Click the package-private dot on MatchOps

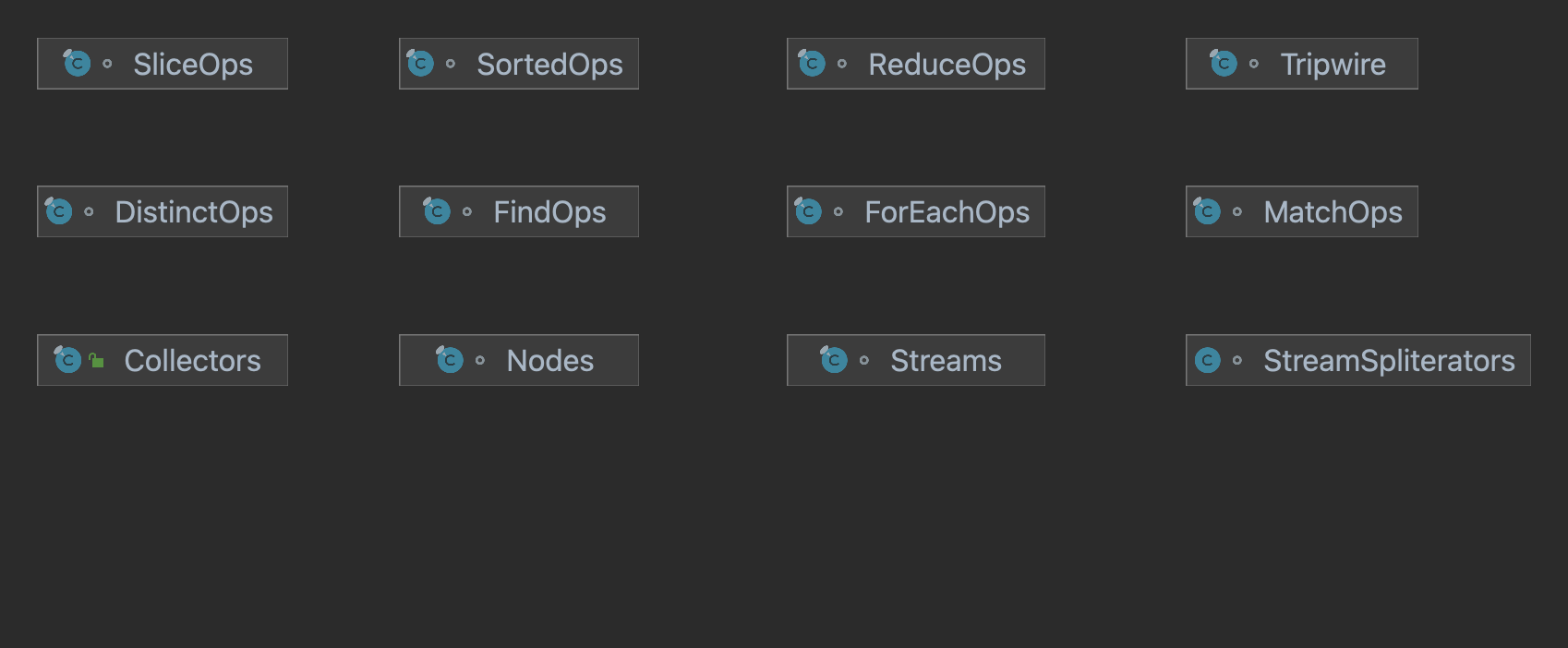(x=1237, y=211)
